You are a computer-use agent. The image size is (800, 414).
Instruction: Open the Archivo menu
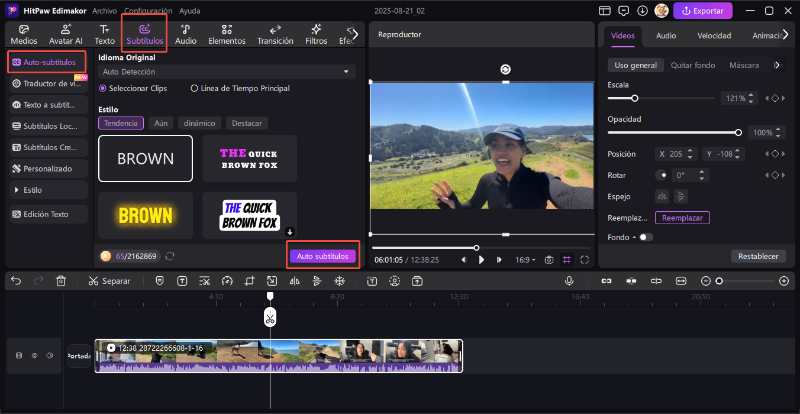[105, 11]
